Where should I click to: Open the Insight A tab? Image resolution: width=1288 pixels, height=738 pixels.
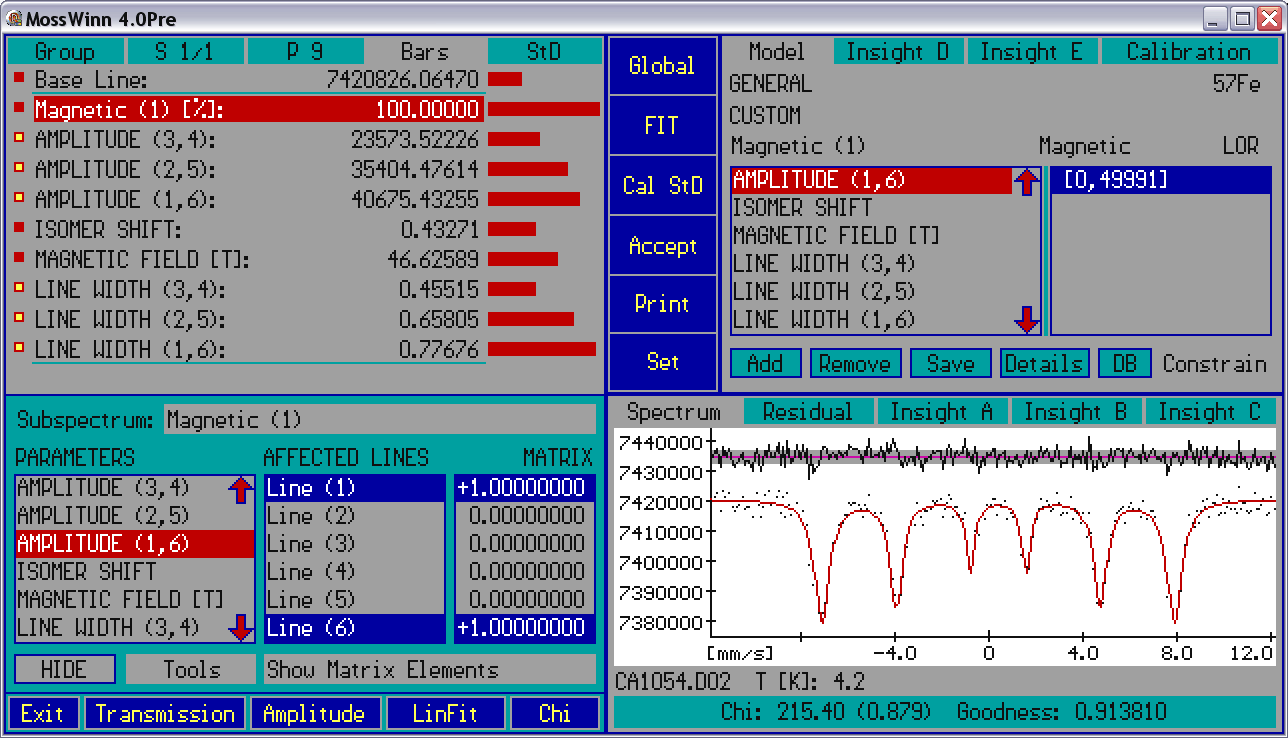click(x=942, y=412)
